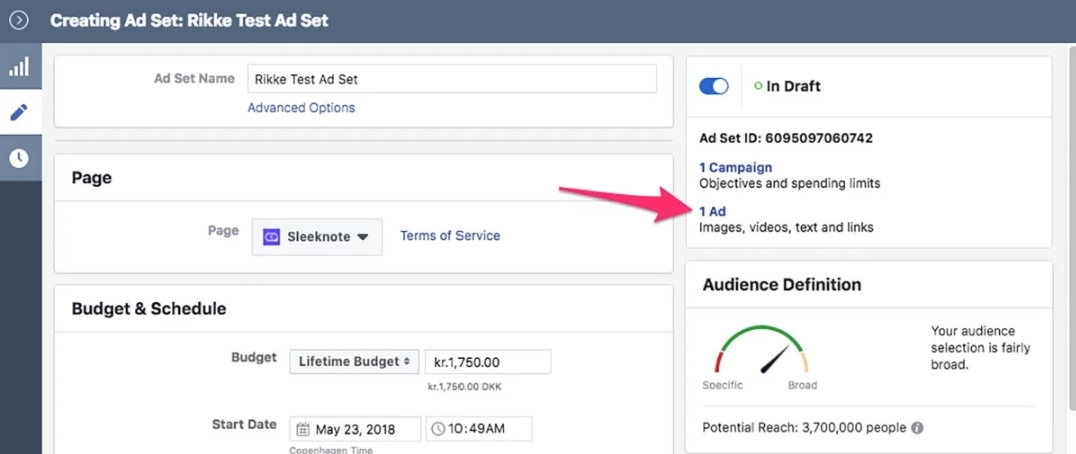Click the Sleeknote page logo icon
The height and width of the screenshot is (454, 1076).
pos(272,237)
